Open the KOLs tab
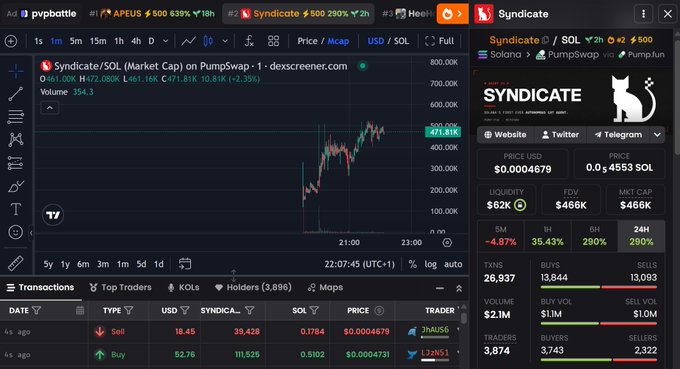The height and width of the screenshot is (369, 680). [x=183, y=287]
